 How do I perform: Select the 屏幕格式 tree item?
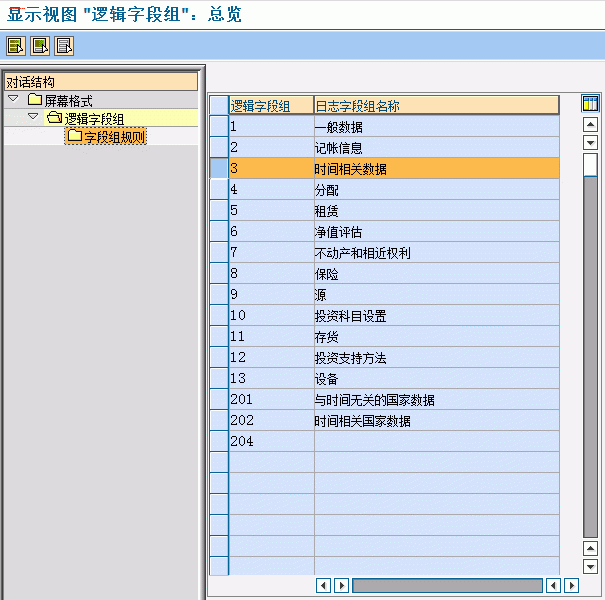pos(69,101)
